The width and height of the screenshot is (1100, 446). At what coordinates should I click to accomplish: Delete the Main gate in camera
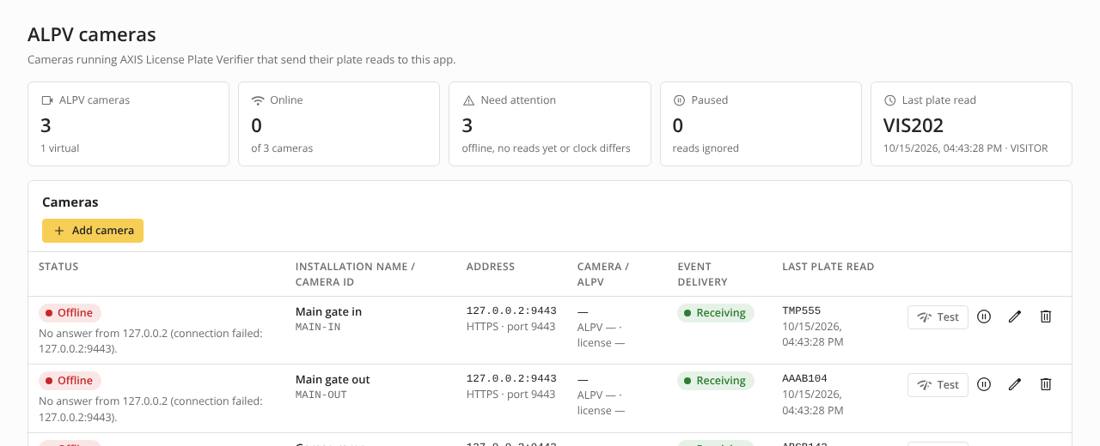(x=1045, y=317)
